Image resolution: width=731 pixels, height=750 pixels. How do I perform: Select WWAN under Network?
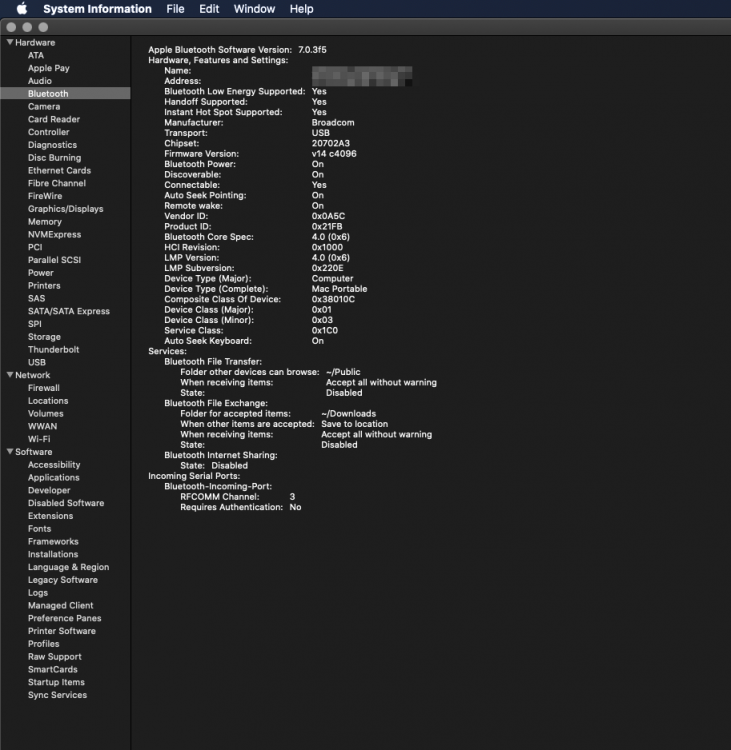click(x=42, y=426)
